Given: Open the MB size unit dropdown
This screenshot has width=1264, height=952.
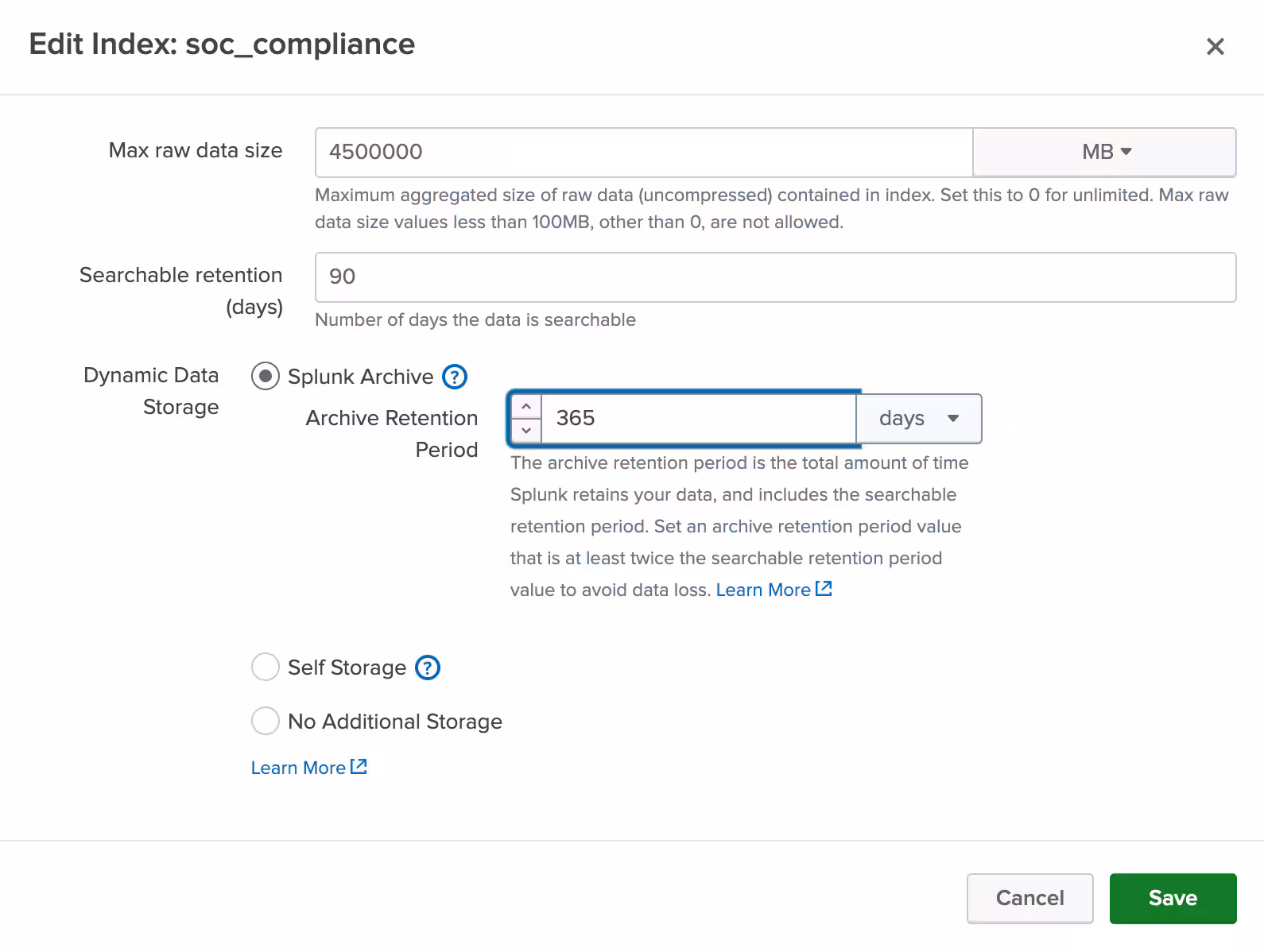Looking at the screenshot, I should (1104, 152).
